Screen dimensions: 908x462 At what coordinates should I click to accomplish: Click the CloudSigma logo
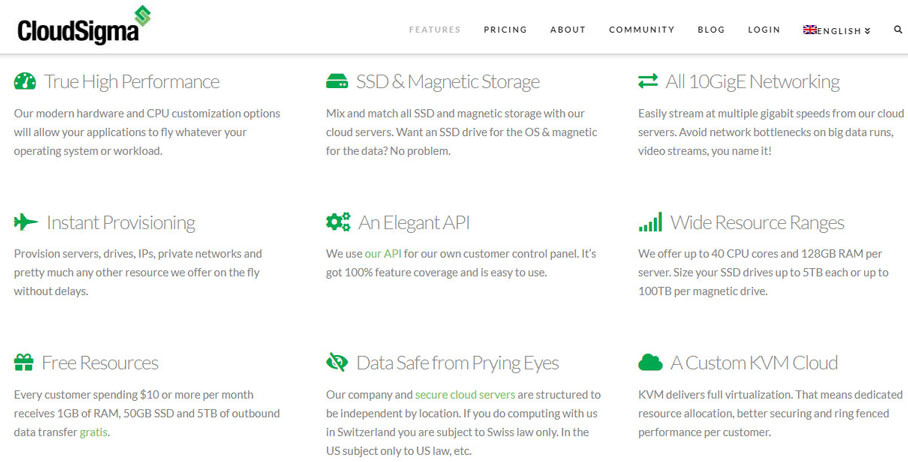(x=84, y=25)
